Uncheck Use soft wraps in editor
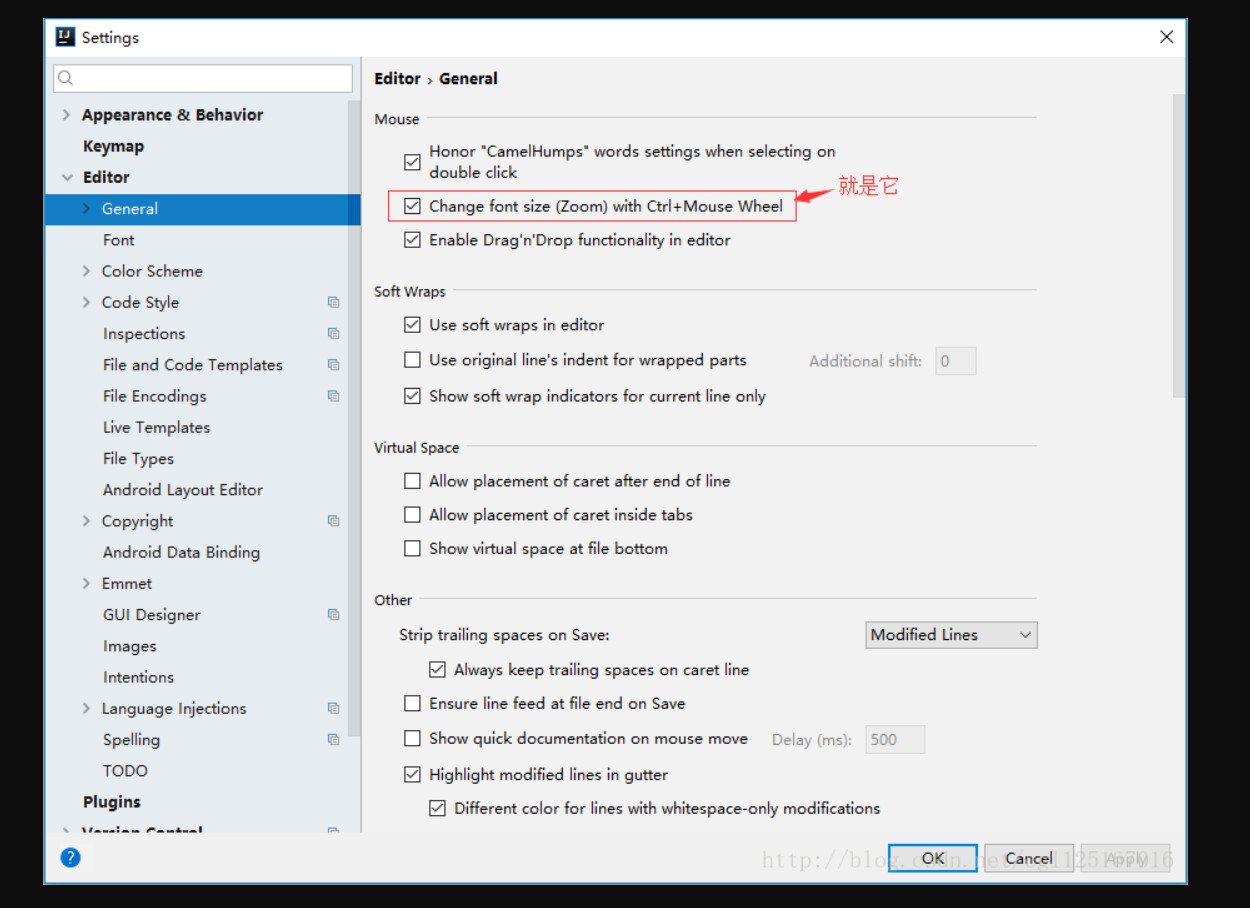The width and height of the screenshot is (1250, 908). pos(412,325)
